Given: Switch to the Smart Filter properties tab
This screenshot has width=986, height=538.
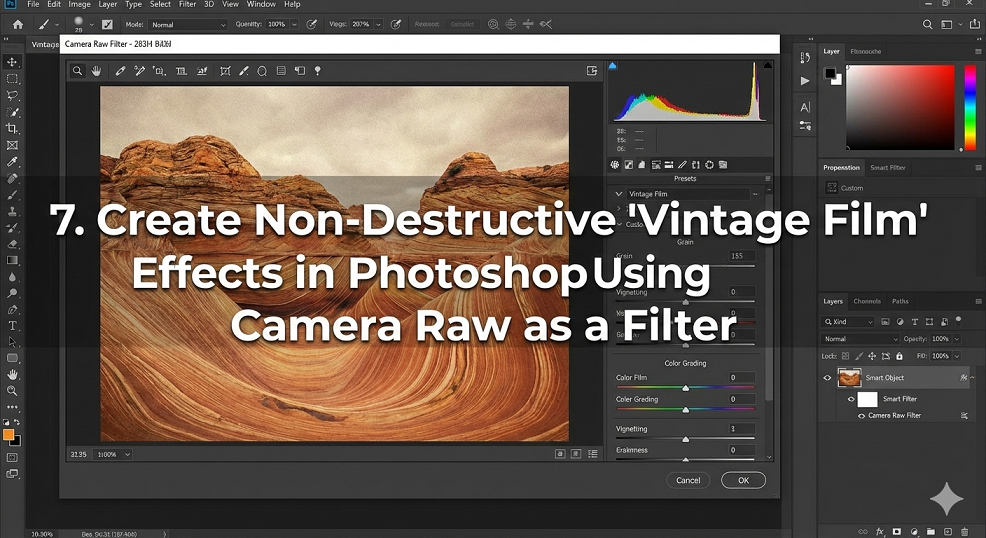Looking at the screenshot, I should 888,168.
